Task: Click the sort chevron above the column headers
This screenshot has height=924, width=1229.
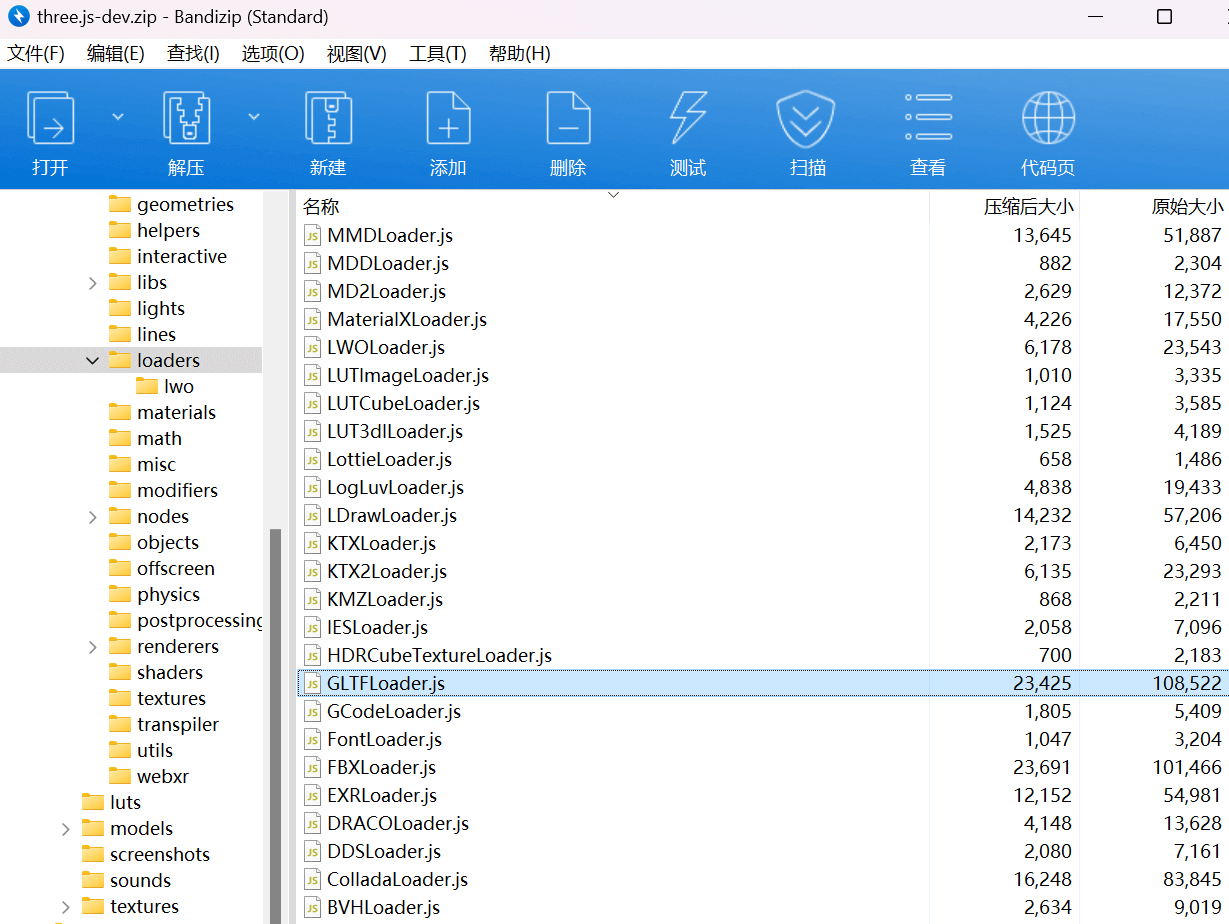Action: tap(614, 195)
